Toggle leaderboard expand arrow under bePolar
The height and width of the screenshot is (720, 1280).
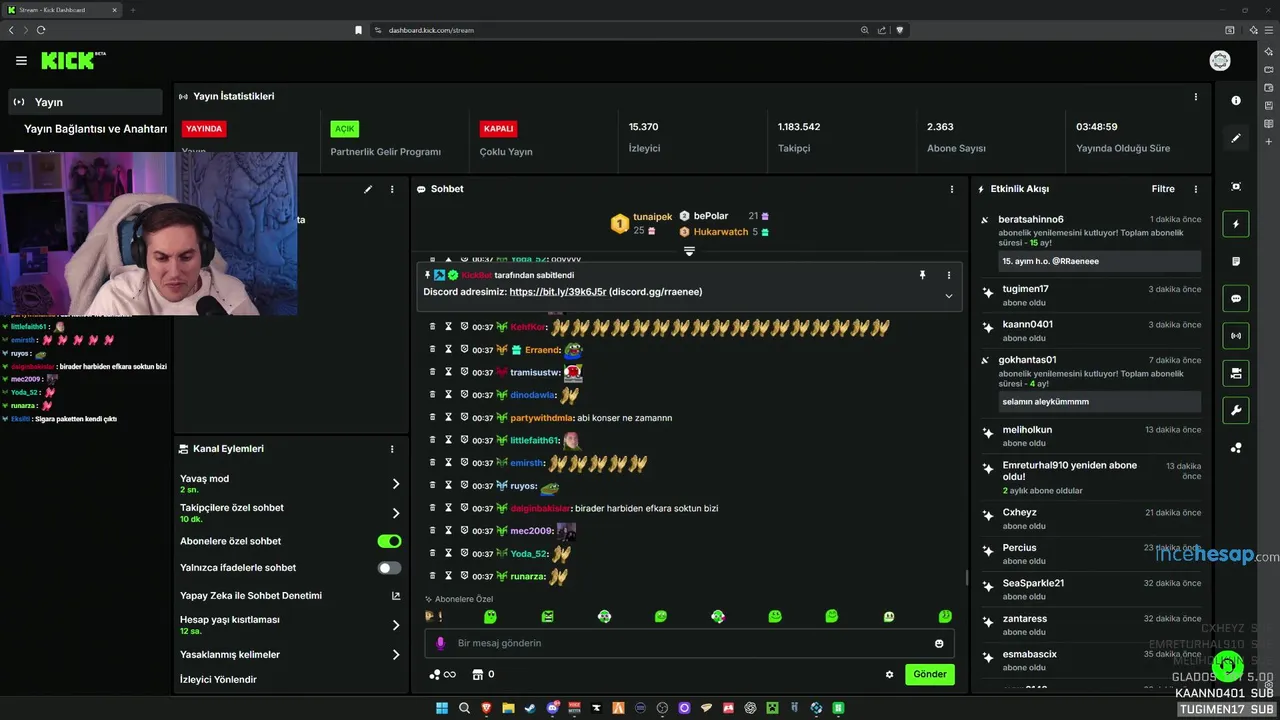click(x=689, y=251)
